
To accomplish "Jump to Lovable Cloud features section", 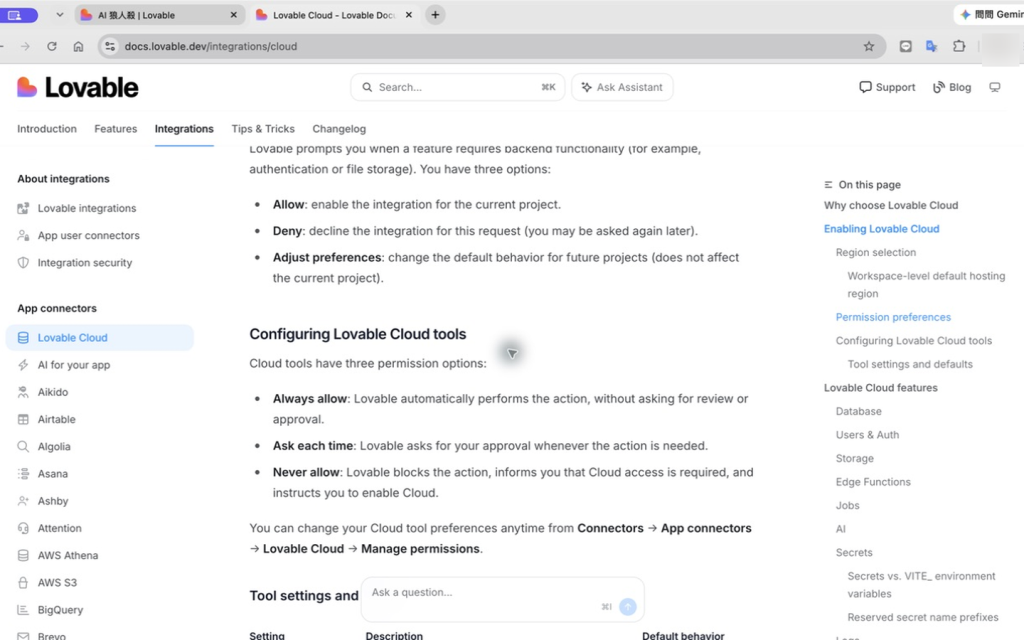I will coord(880,387).
